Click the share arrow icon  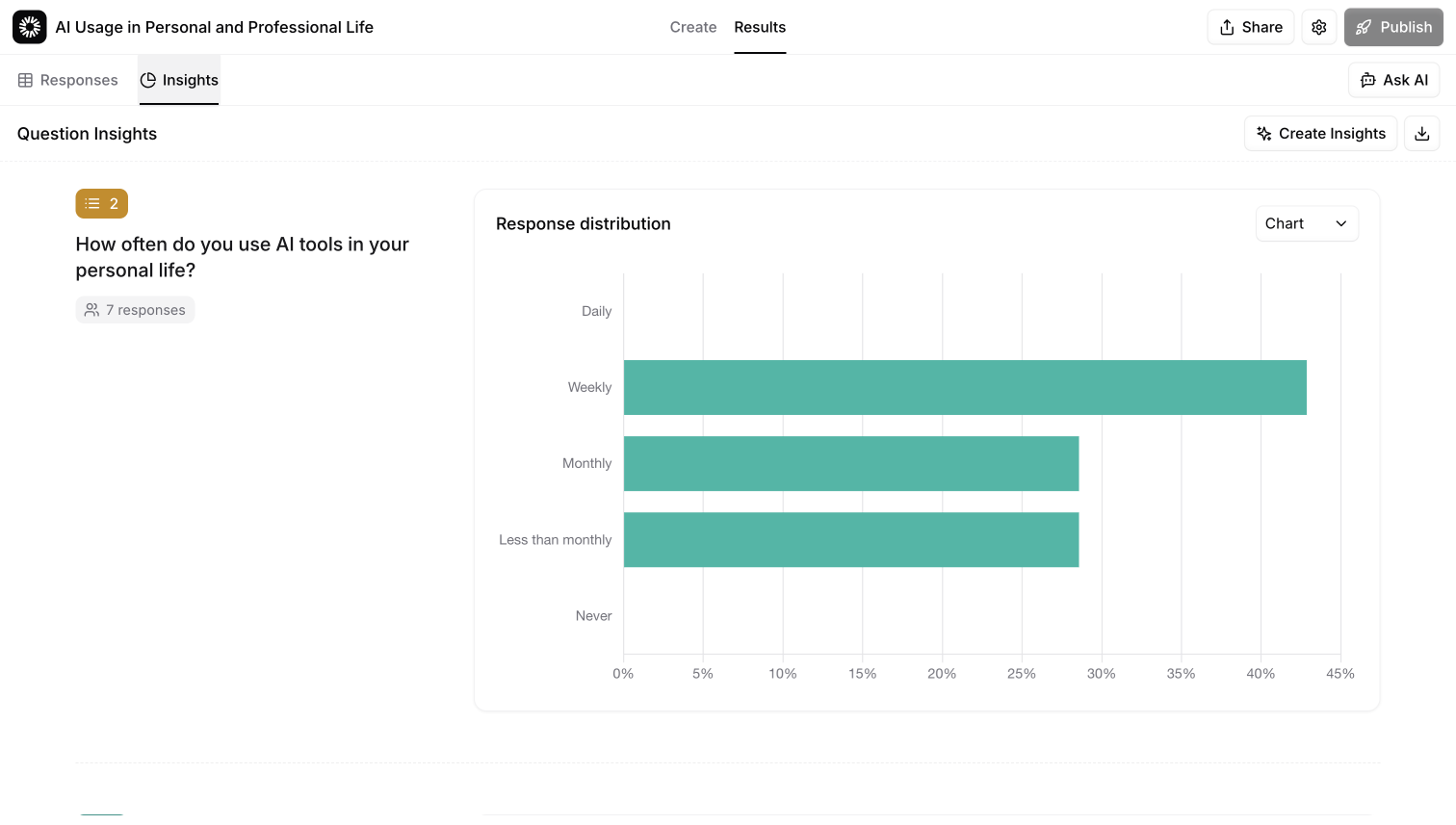tap(1226, 27)
